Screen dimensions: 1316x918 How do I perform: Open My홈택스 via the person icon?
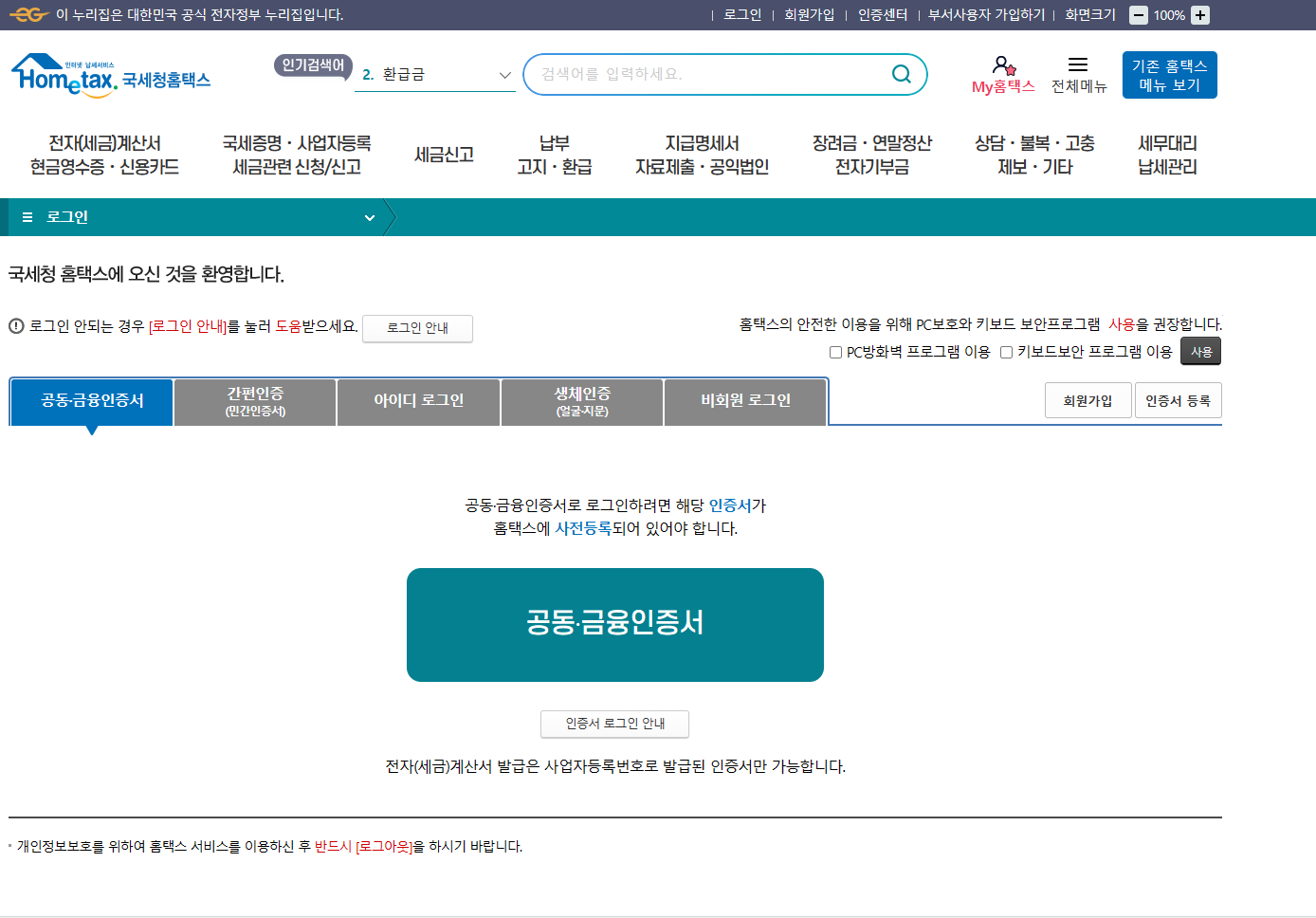coord(1002,66)
